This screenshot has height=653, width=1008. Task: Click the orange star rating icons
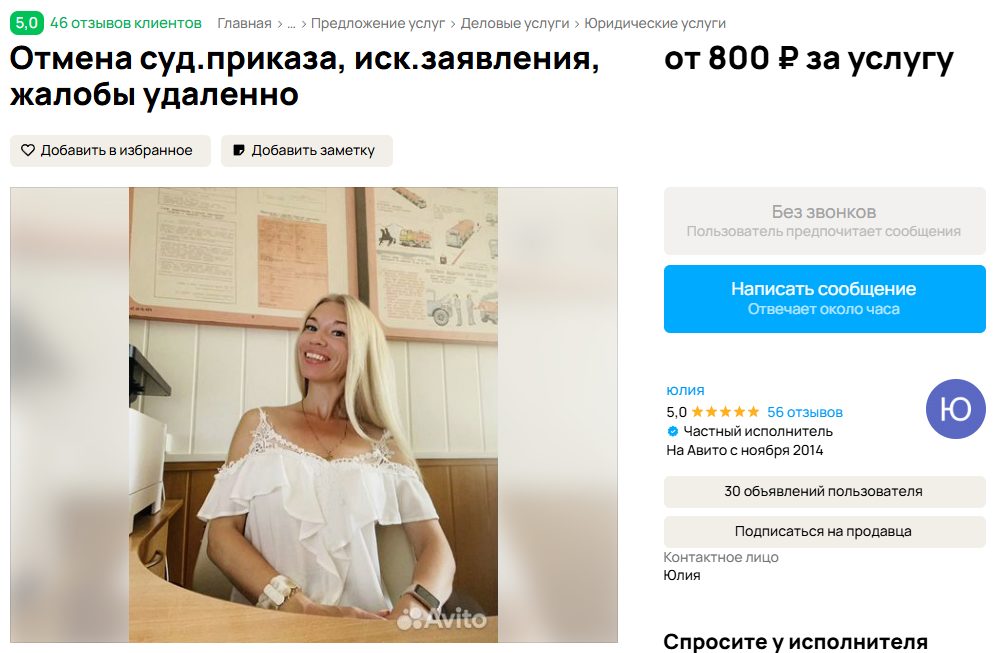pos(725,412)
